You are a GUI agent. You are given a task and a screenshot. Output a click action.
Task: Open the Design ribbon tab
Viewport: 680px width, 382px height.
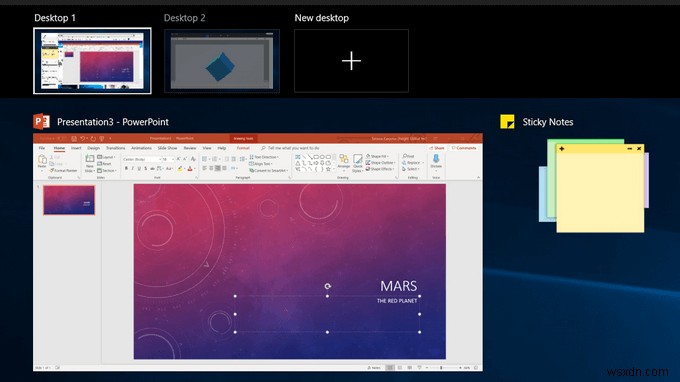pyautogui.click(x=93, y=148)
